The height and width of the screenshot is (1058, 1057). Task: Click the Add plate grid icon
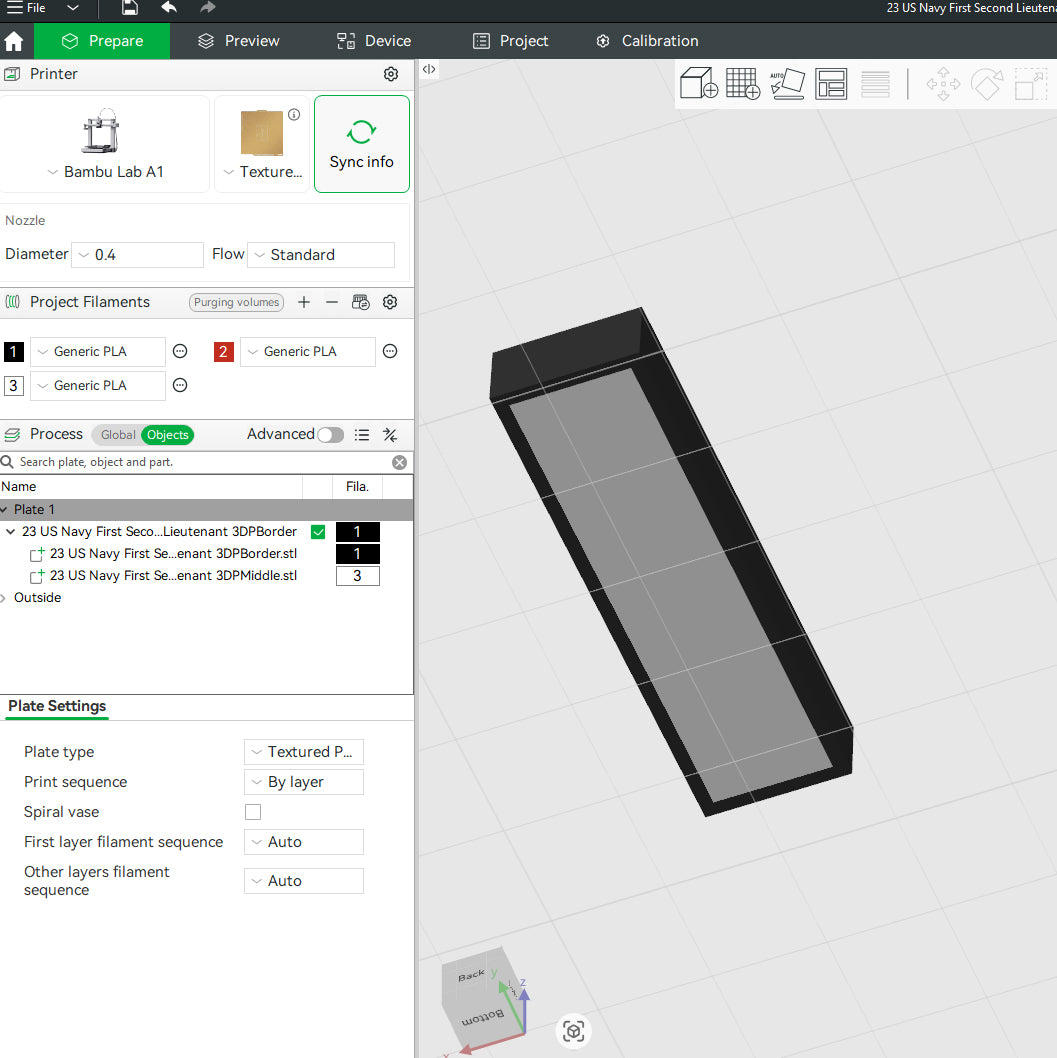pos(742,83)
